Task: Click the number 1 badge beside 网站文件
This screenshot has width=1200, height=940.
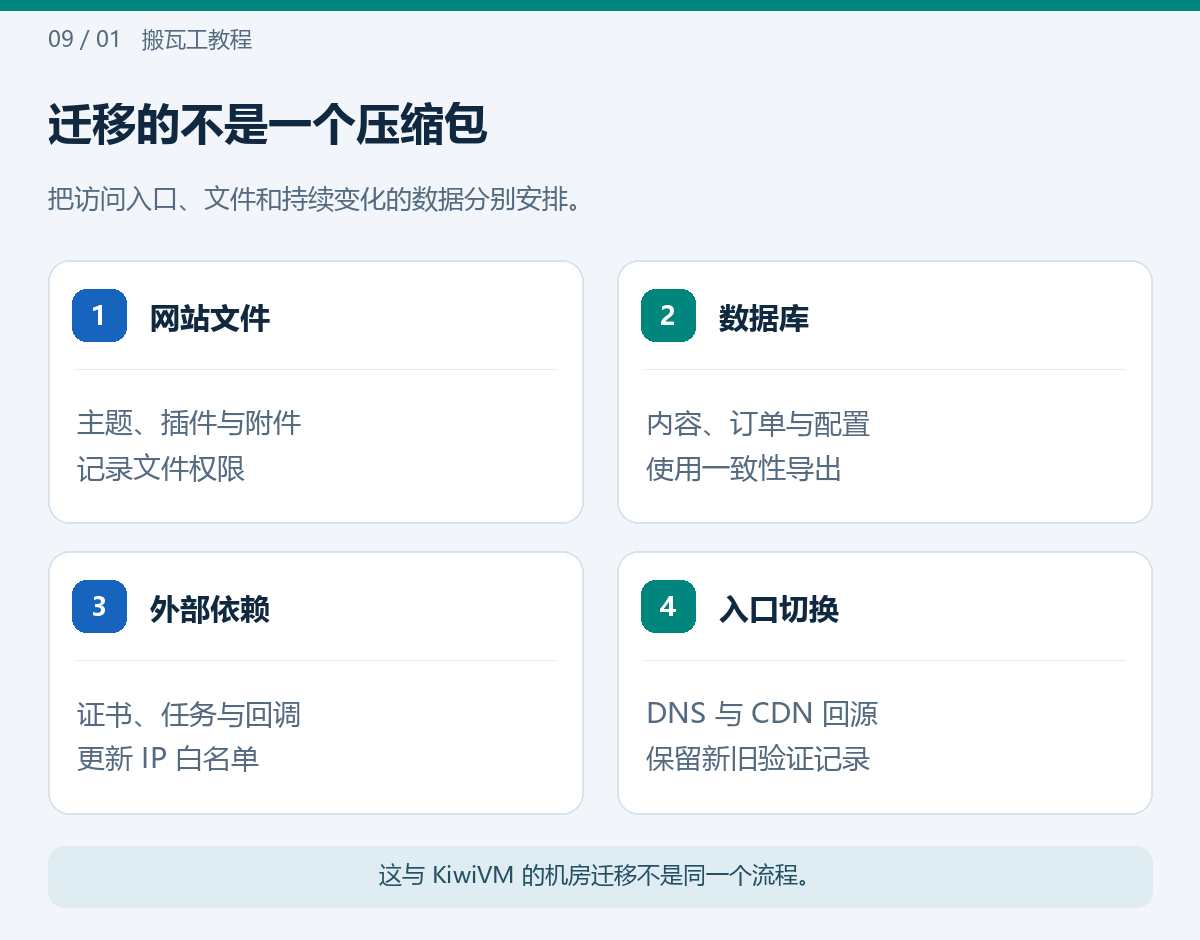Action: point(99,315)
